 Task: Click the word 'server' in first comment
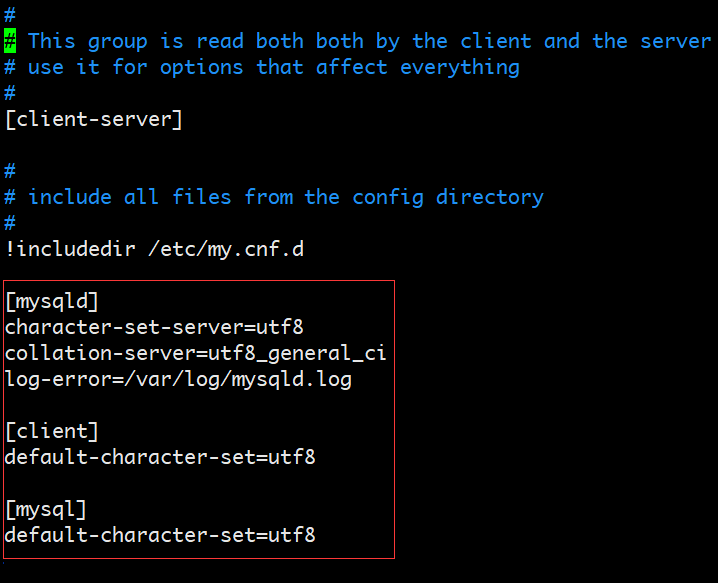675,41
